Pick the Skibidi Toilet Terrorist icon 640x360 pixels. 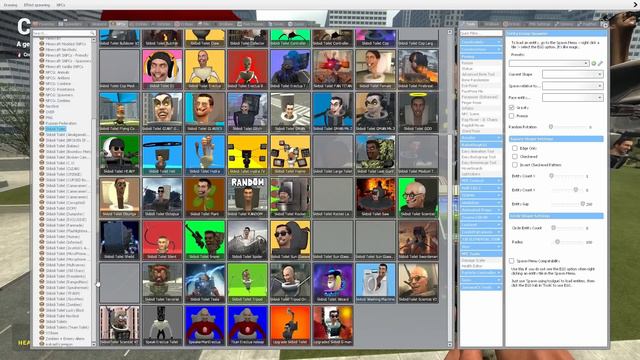click(x=162, y=283)
